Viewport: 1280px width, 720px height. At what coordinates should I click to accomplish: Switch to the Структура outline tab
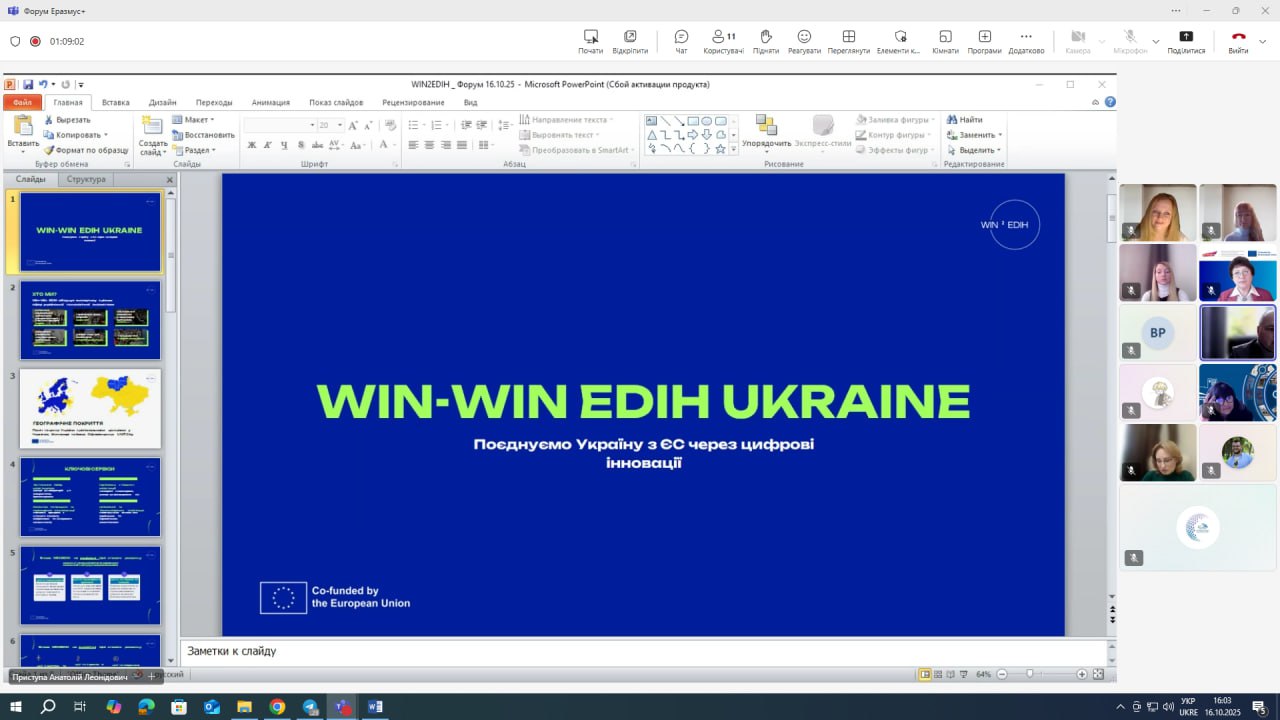86,180
